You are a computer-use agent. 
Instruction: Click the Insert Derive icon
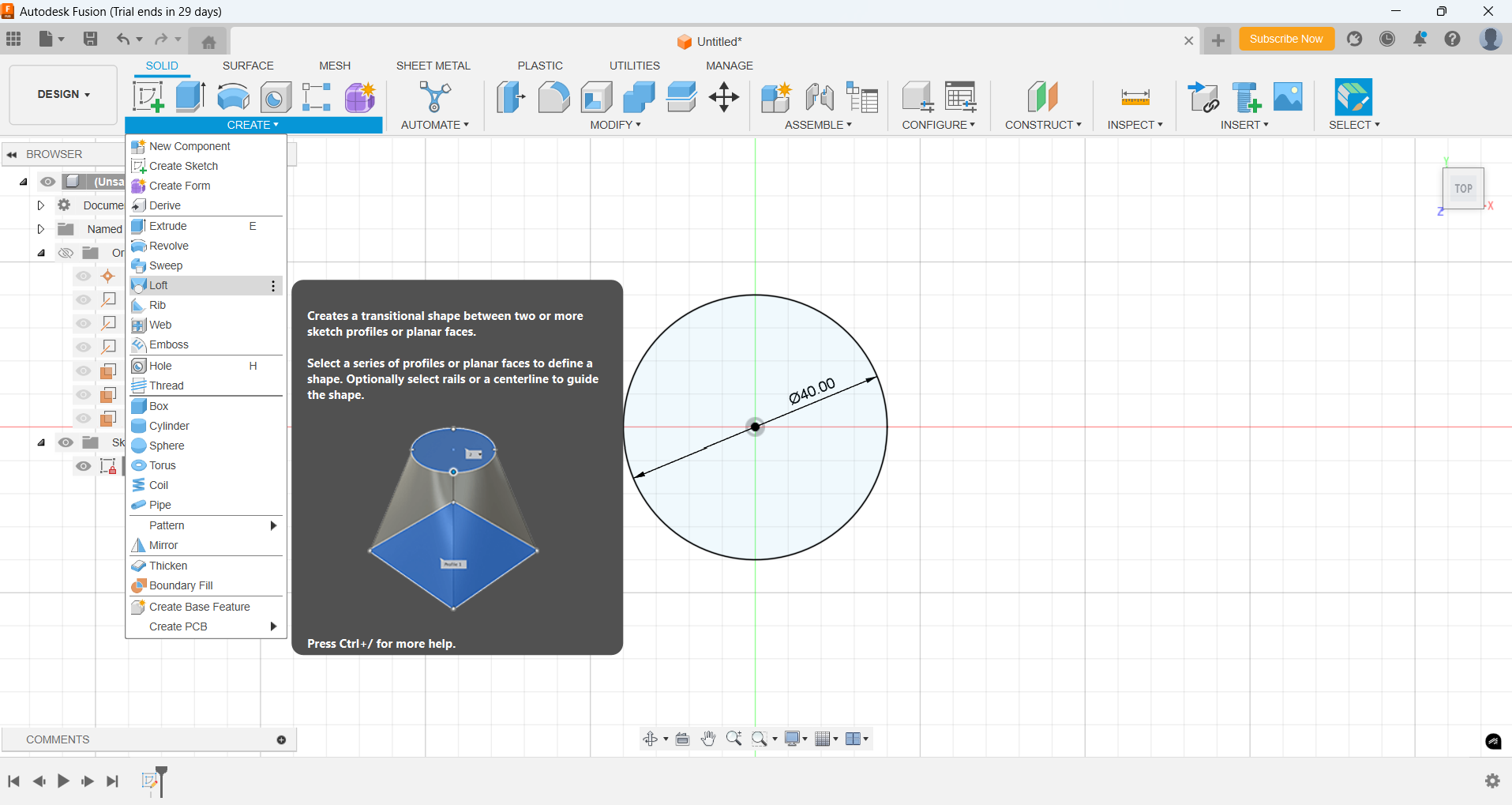click(1203, 97)
